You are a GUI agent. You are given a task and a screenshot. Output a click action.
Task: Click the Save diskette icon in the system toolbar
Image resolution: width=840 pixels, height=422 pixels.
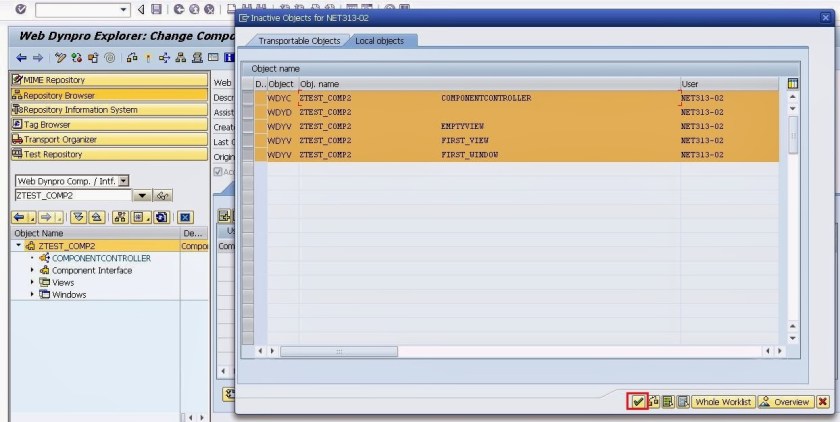[156, 9]
